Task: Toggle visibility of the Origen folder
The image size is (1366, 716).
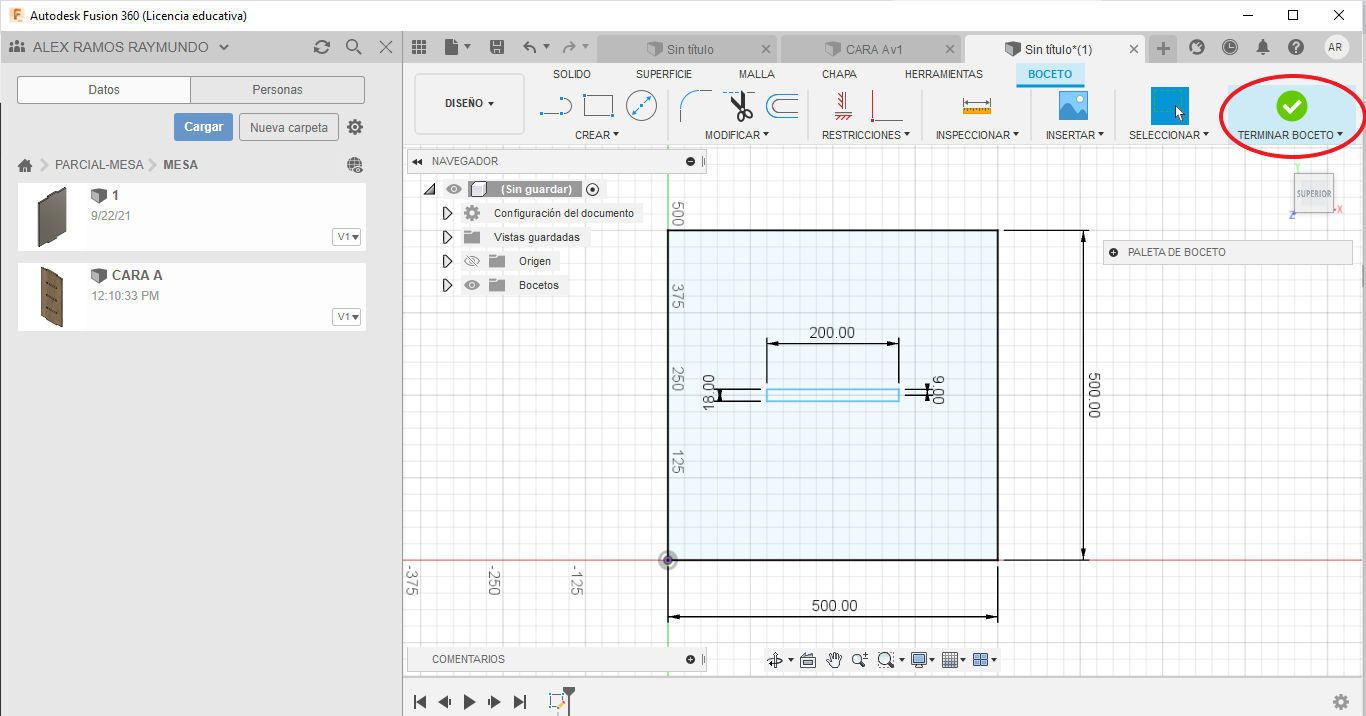Action: [472, 261]
